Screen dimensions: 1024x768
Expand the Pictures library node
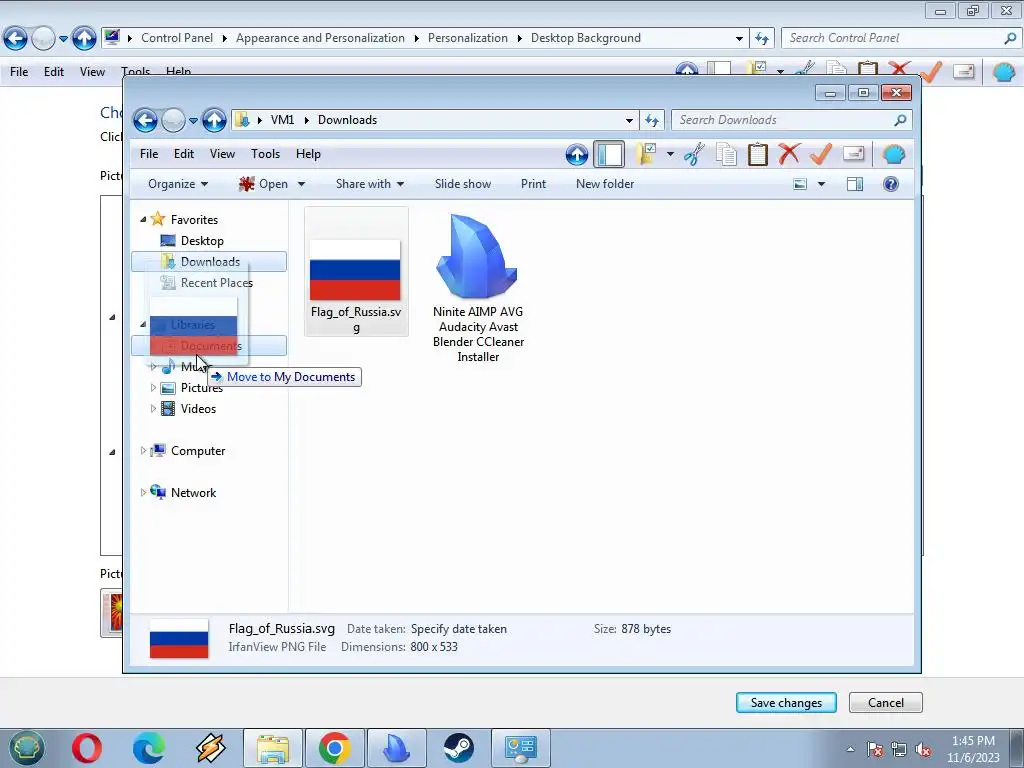point(153,388)
